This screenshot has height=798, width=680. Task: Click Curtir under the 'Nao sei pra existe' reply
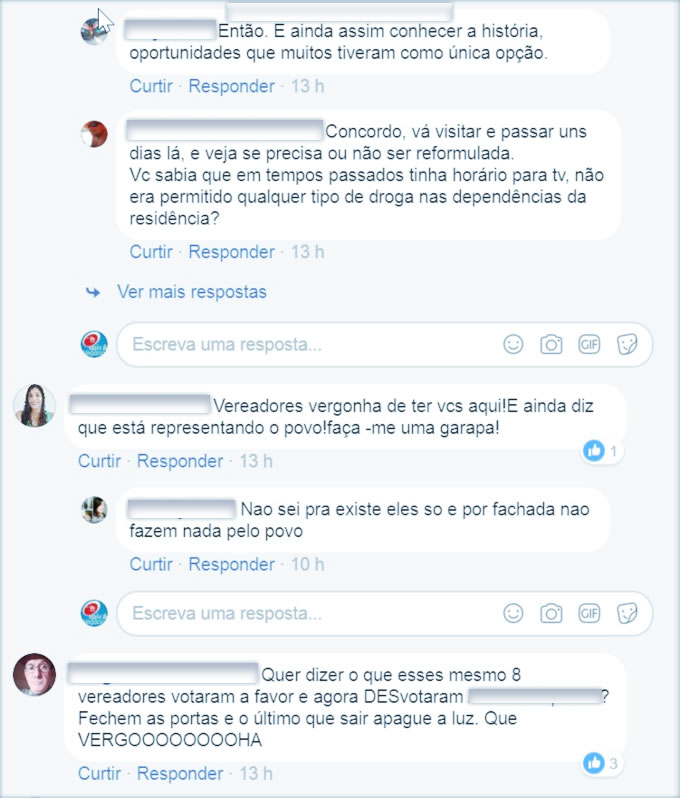[151, 564]
